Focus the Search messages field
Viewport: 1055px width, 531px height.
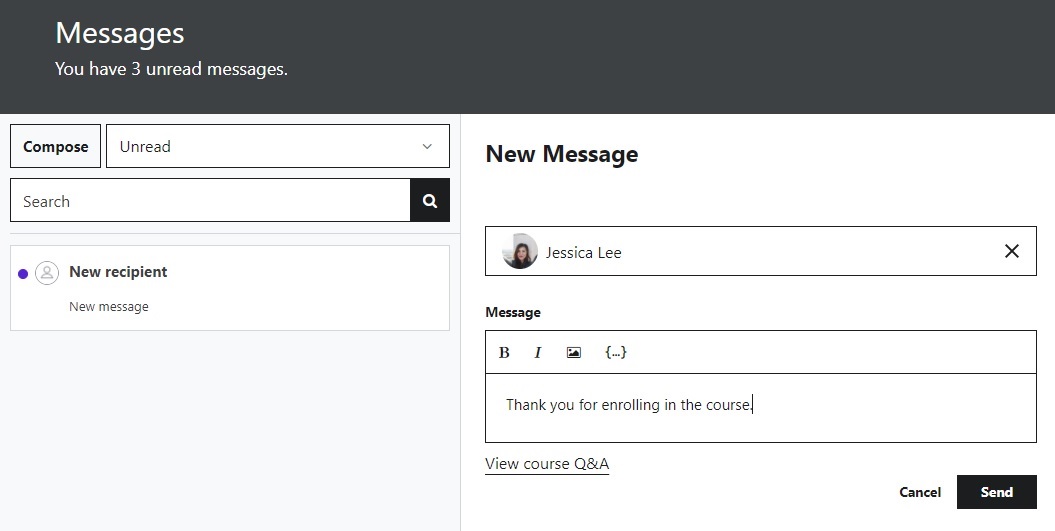pyautogui.click(x=210, y=201)
